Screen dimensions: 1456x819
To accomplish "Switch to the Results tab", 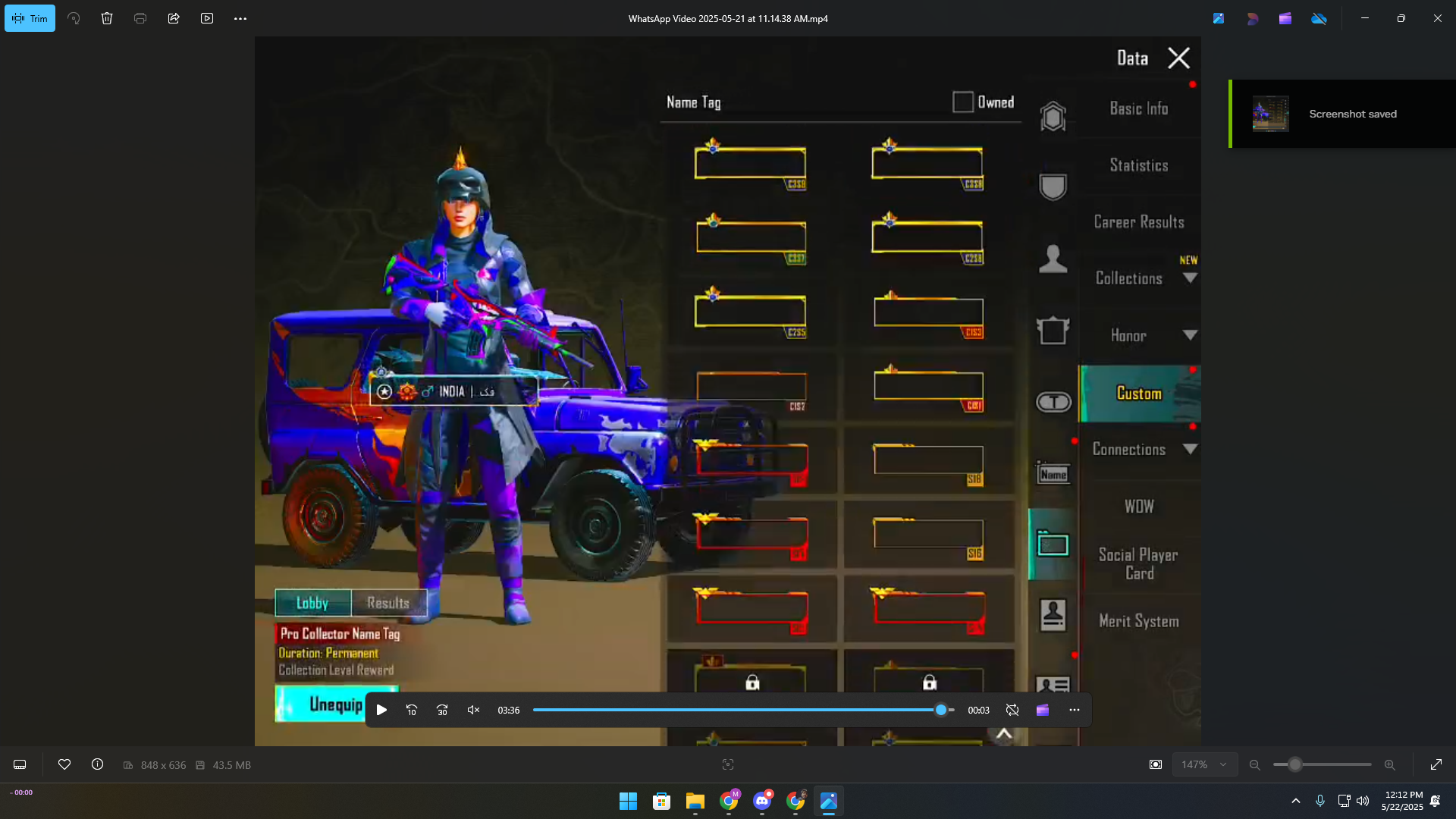I will point(388,604).
